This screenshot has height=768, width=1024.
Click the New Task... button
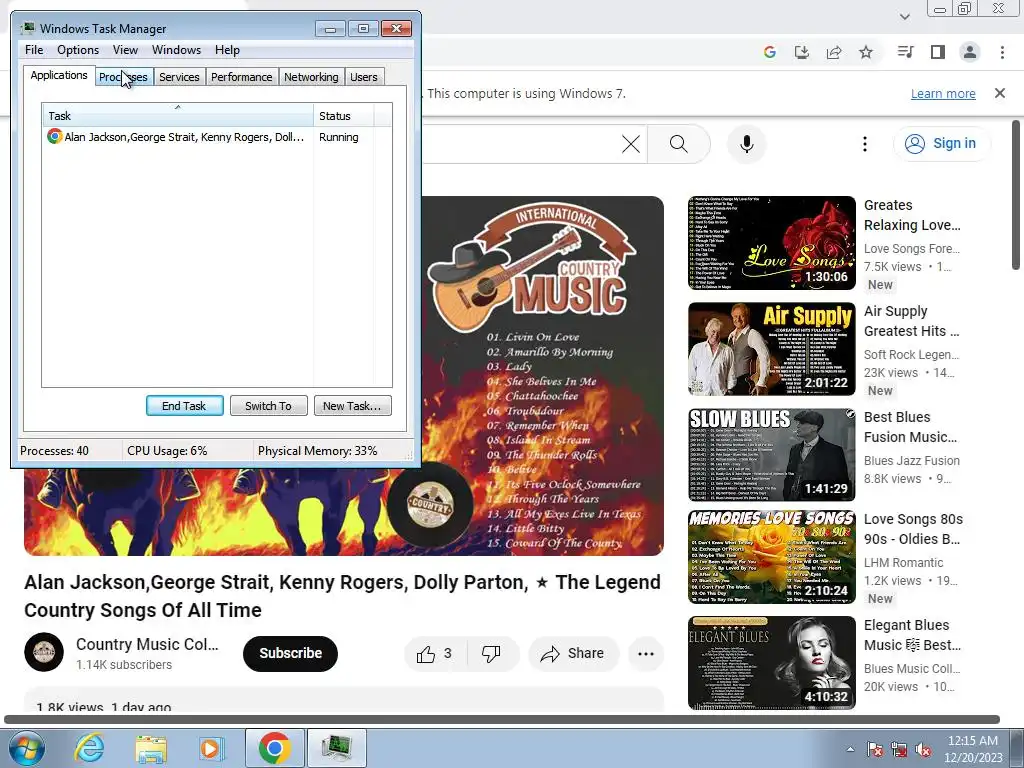point(352,406)
